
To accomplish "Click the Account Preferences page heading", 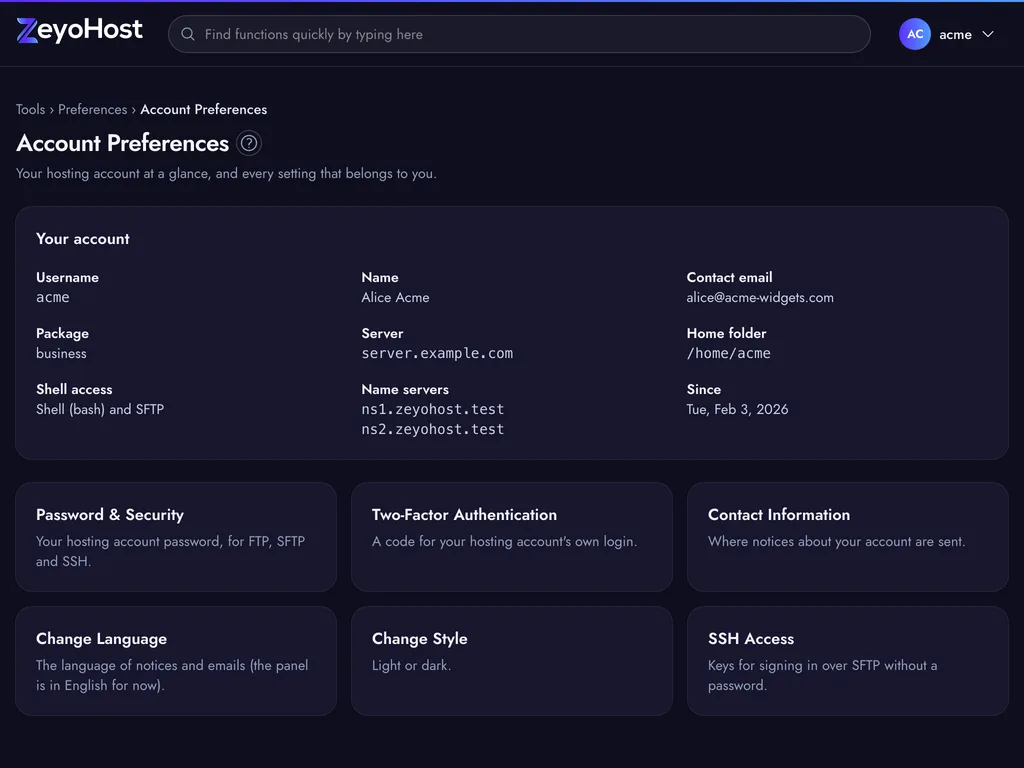I will tap(123, 143).
